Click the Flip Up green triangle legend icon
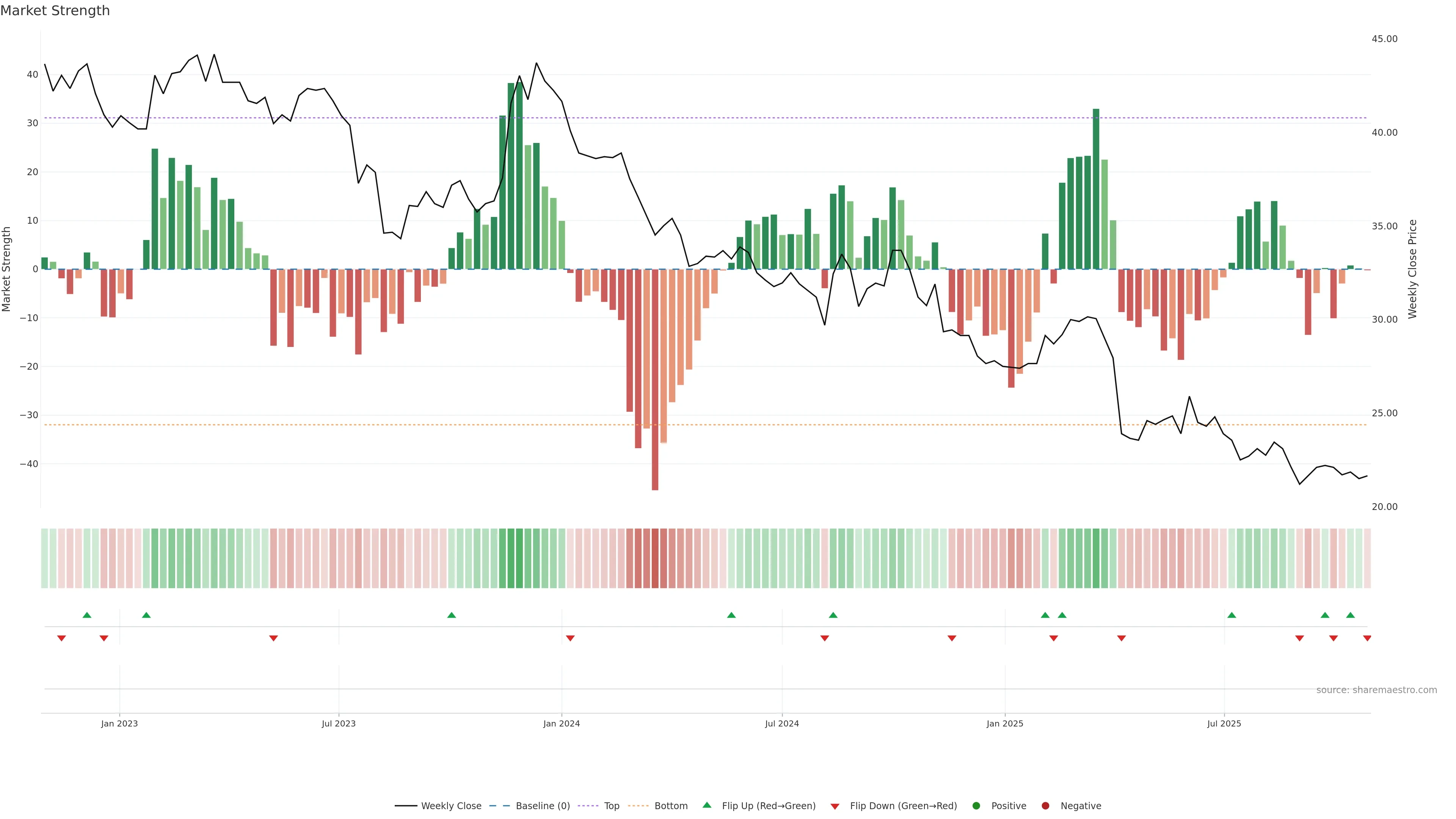Image resolution: width=1456 pixels, height=819 pixels. pos(706,805)
